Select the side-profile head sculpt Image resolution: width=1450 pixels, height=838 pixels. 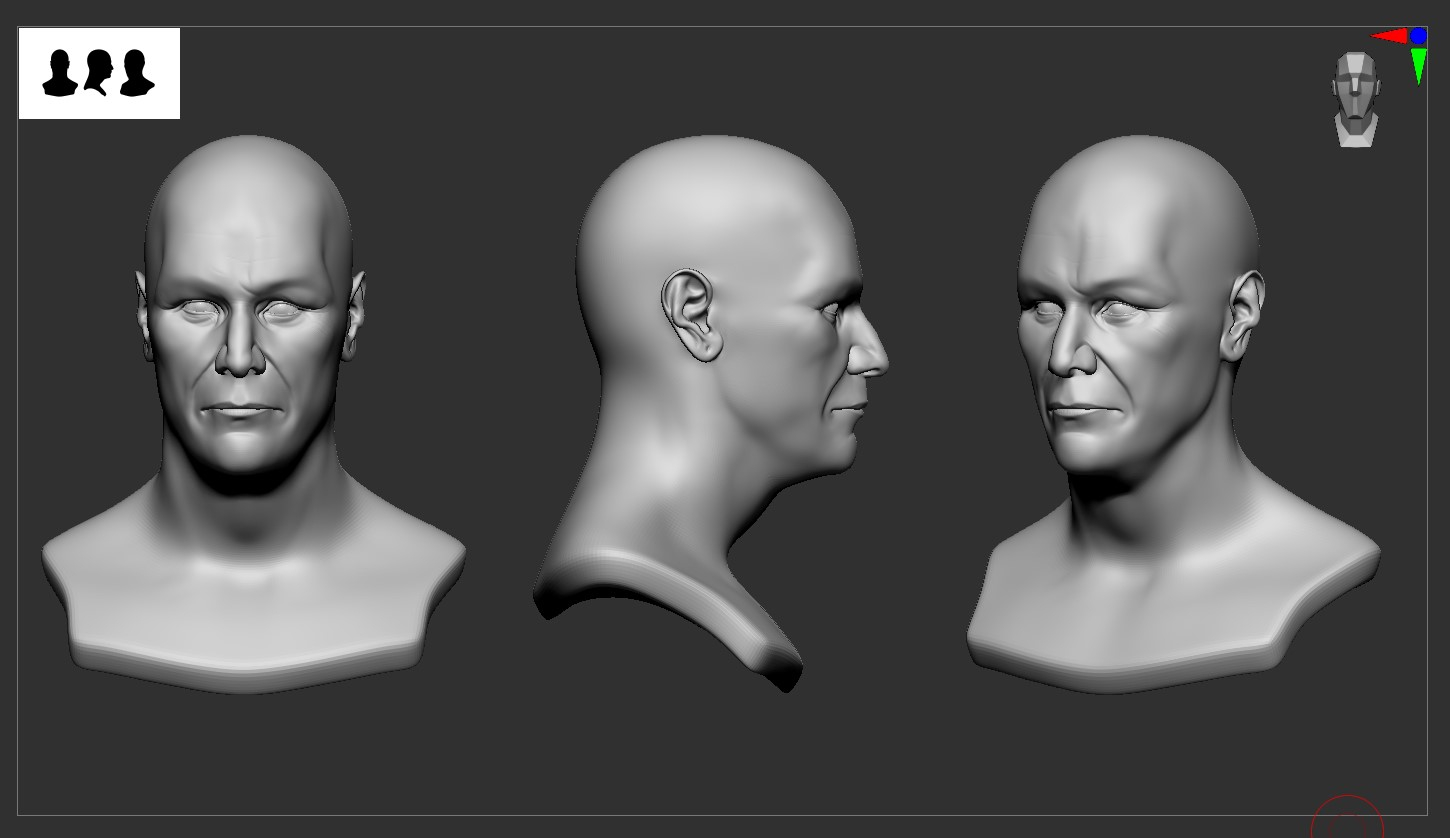tap(710, 412)
